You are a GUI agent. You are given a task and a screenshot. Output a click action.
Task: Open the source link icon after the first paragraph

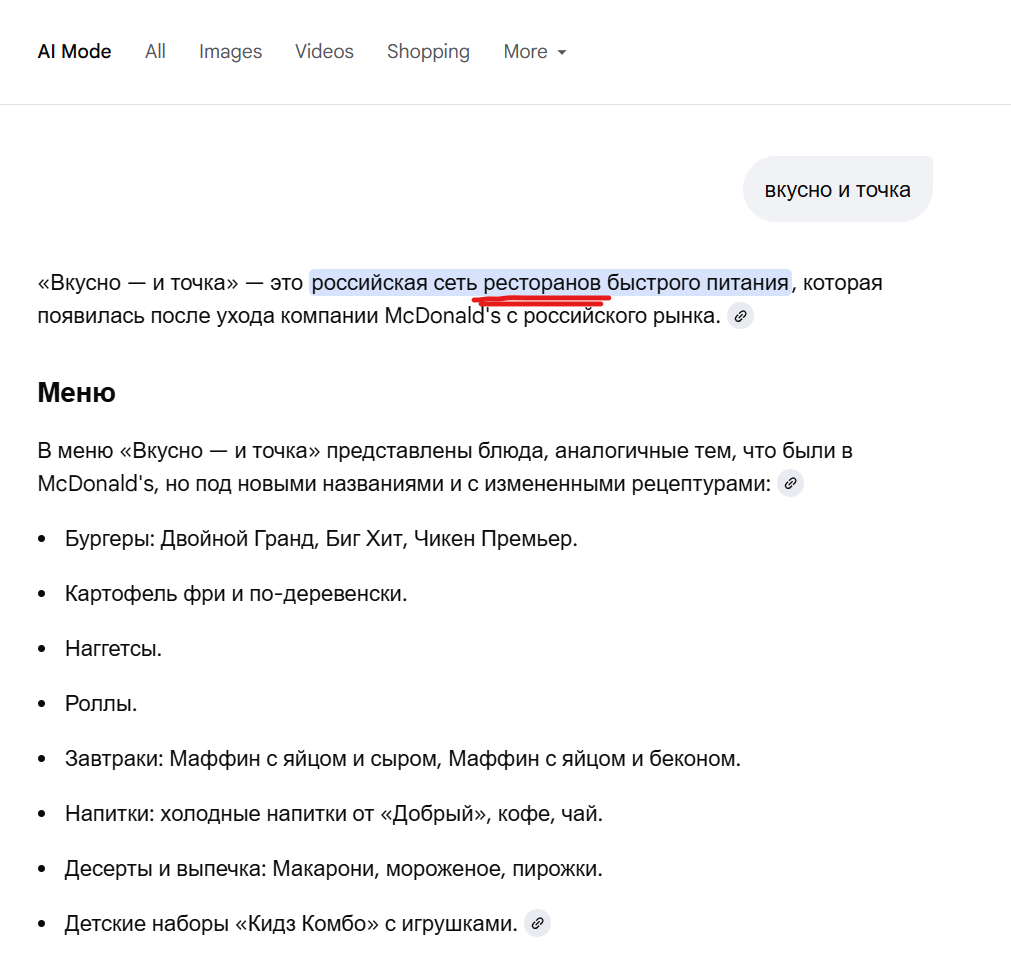[740, 317]
